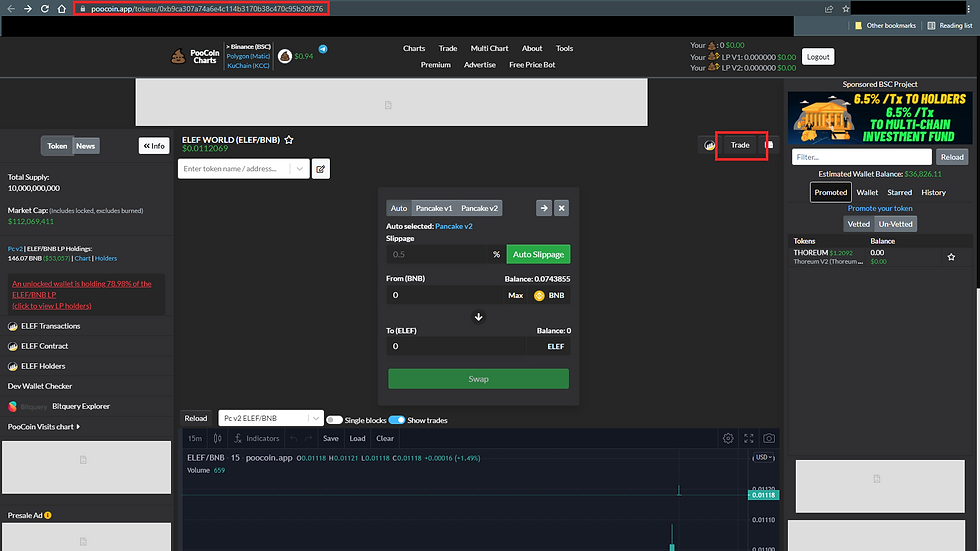Select KuCoin (KCC) network
Image resolution: width=980 pixels, height=551 pixels.
248,66
